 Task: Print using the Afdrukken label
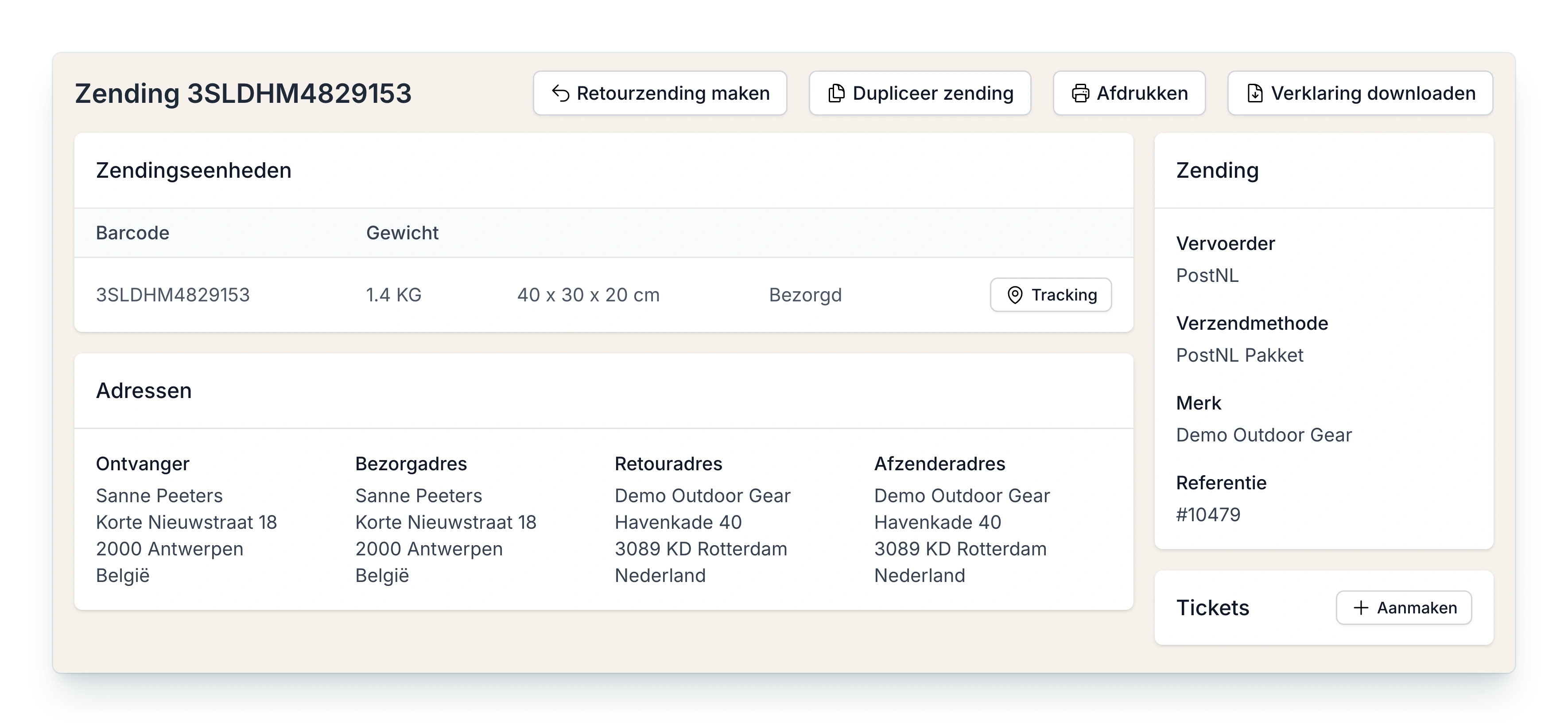(x=1142, y=93)
